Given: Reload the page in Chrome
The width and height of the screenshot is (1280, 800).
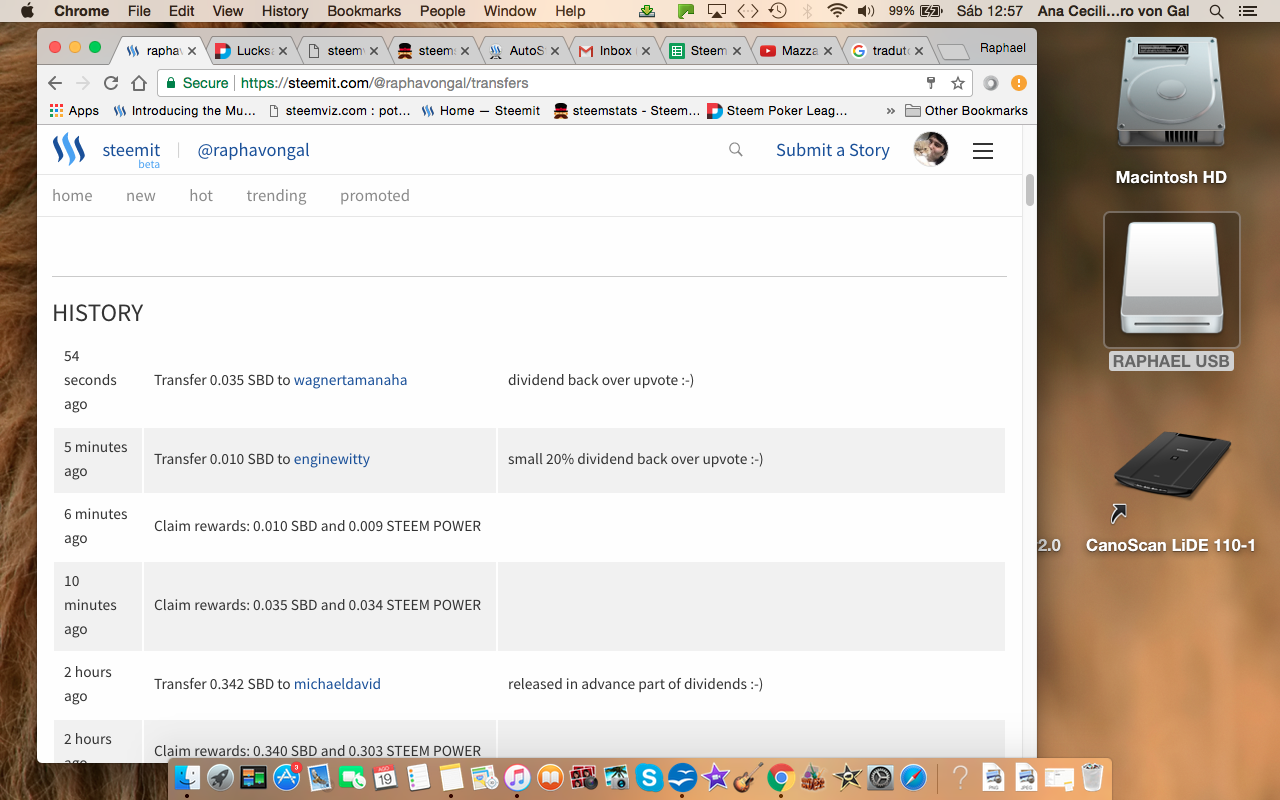Looking at the screenshot, I should [111, 83].
